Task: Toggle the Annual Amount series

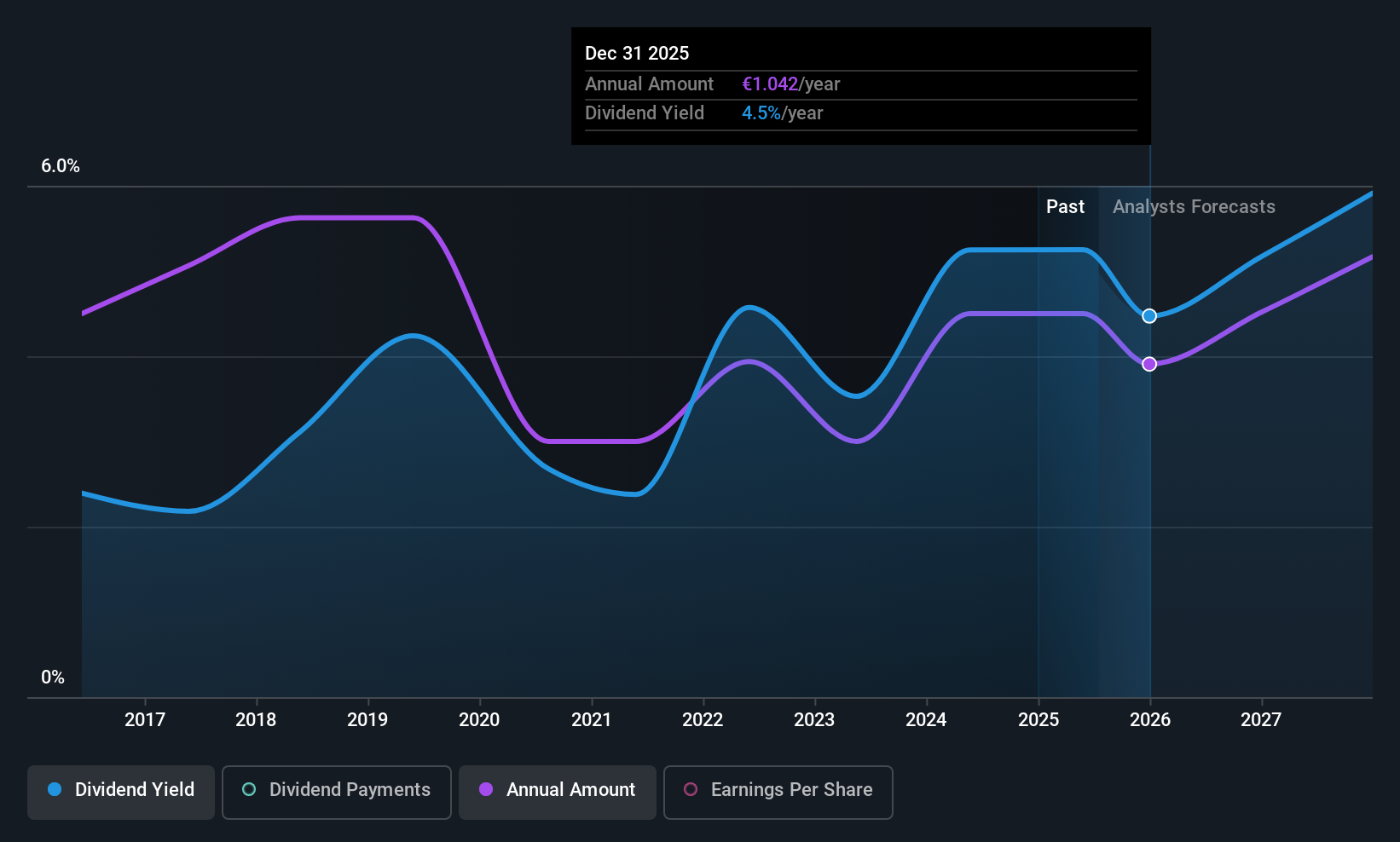Action: tap(558, 792)
